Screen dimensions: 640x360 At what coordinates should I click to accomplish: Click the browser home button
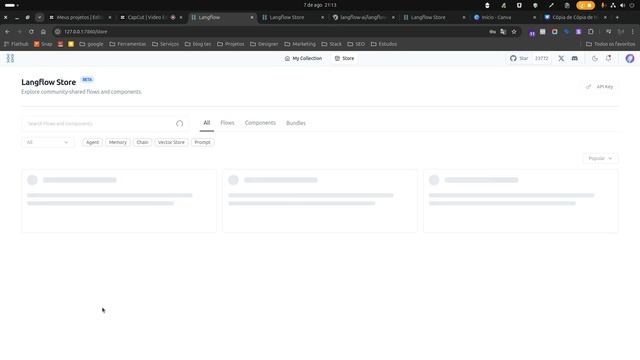(x=43, y=31)
